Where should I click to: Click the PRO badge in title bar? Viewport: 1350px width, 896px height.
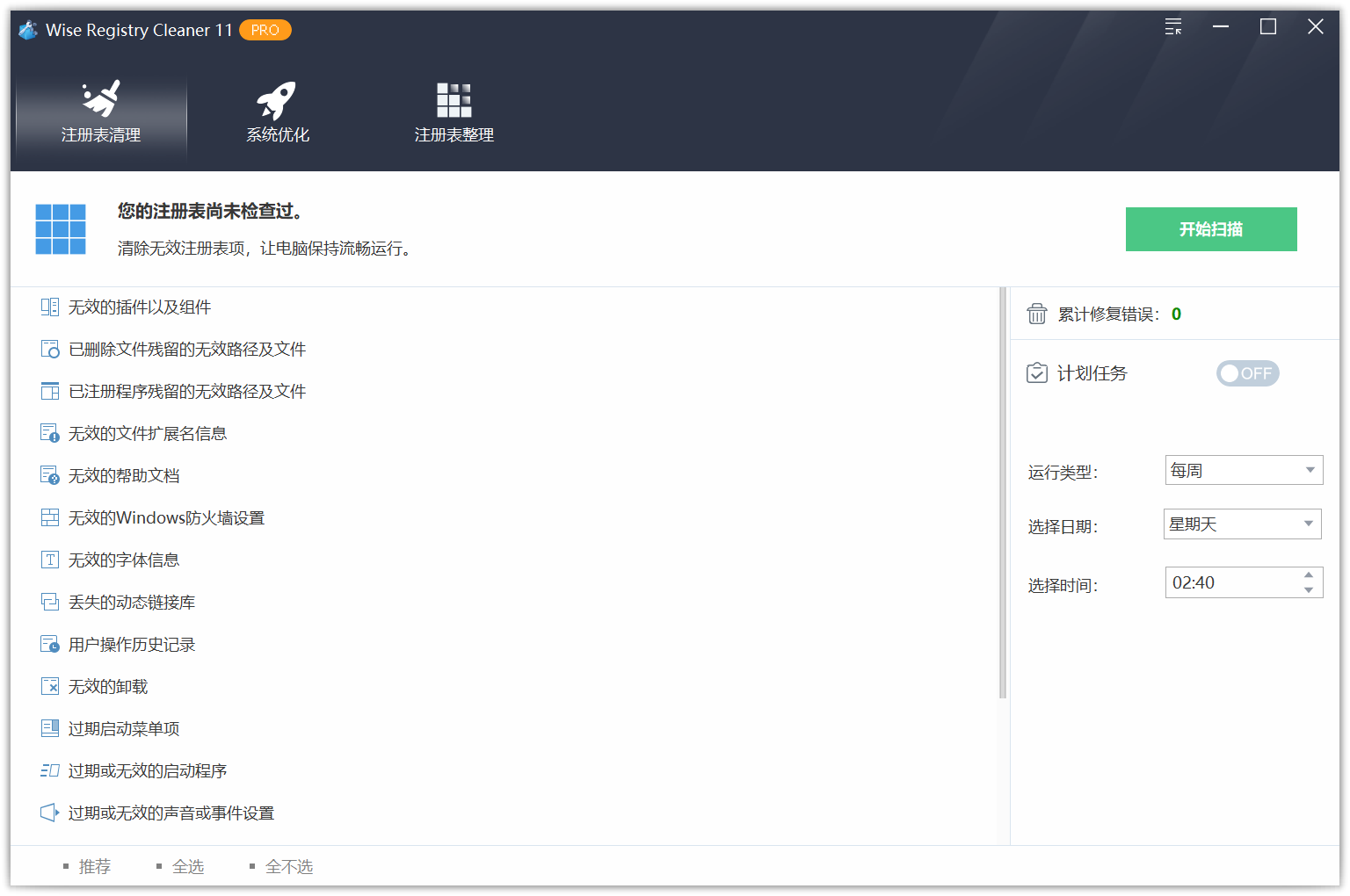(x=265, y=30)
